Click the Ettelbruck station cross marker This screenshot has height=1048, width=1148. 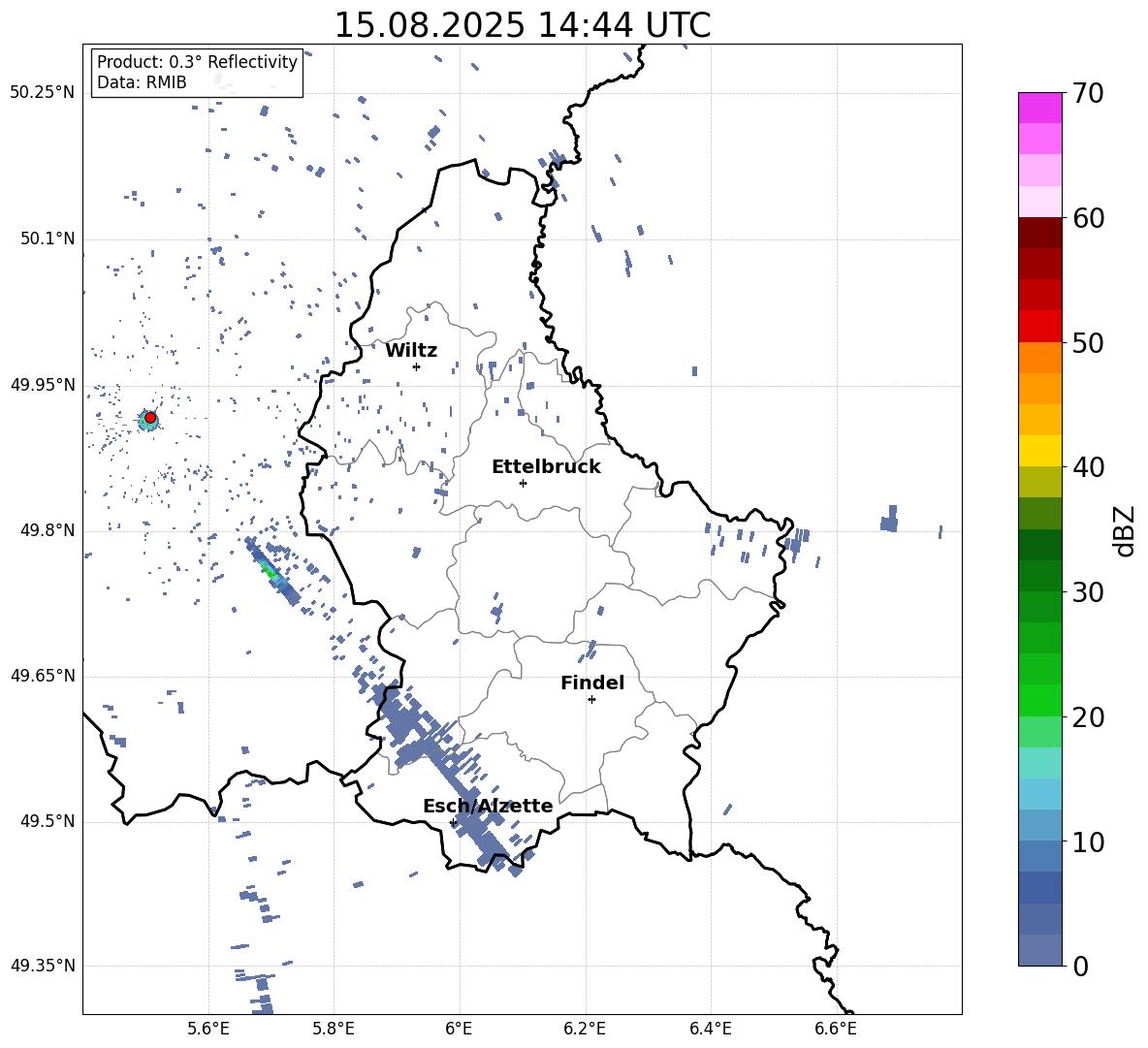pos(523,483)
